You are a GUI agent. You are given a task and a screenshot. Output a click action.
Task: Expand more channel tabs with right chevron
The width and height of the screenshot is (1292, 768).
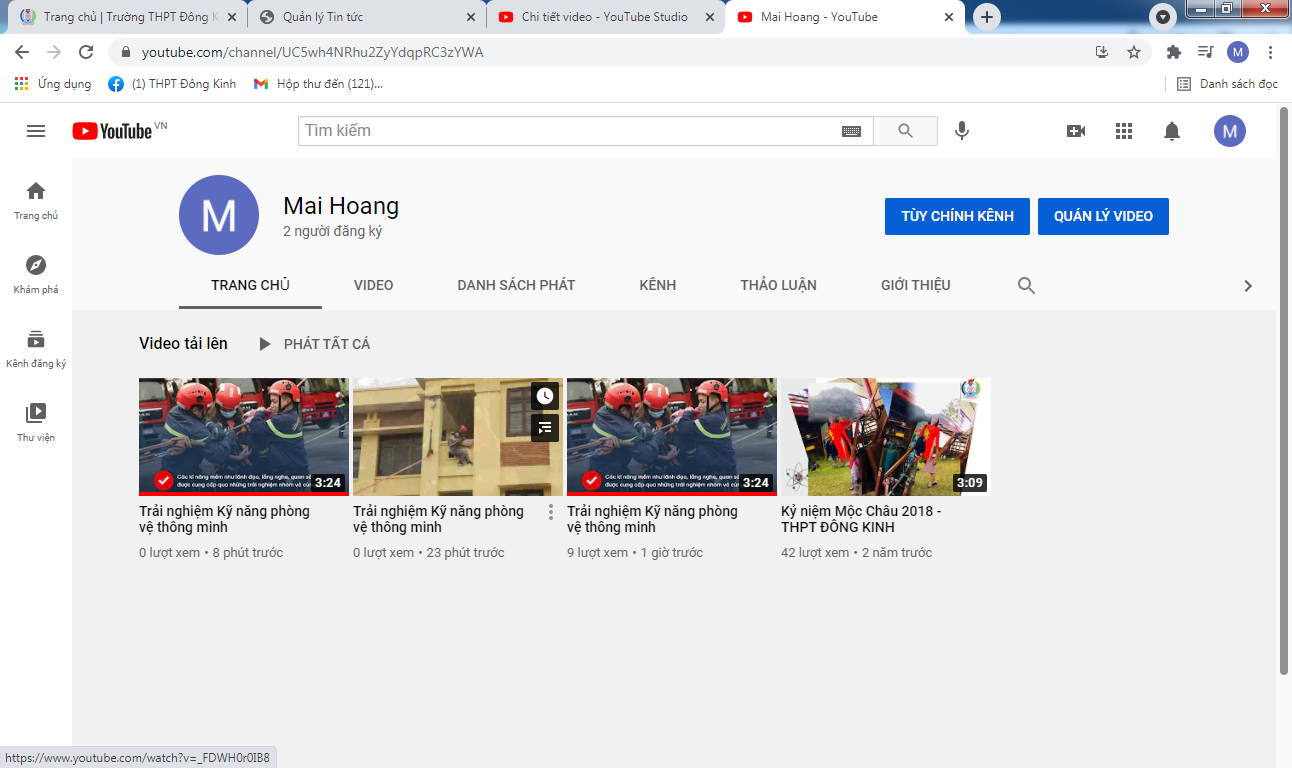(1247, 286)
